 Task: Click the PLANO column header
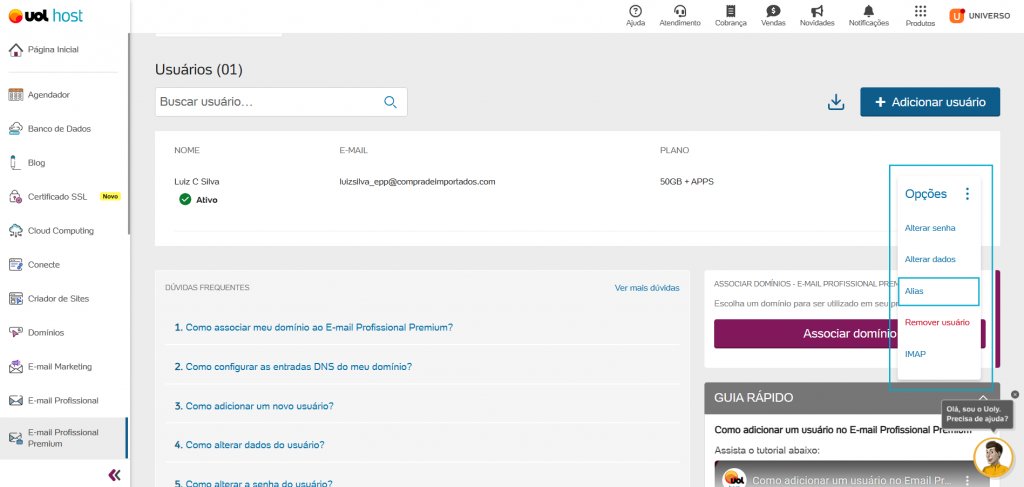tap(675, 150)
